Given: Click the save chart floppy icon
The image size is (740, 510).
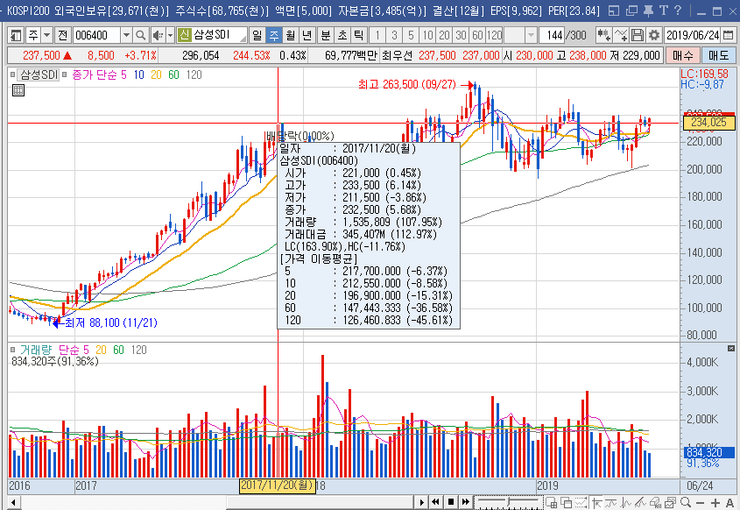Looking at the screenshot, I should pyautogui.click(x=637, y=35).
